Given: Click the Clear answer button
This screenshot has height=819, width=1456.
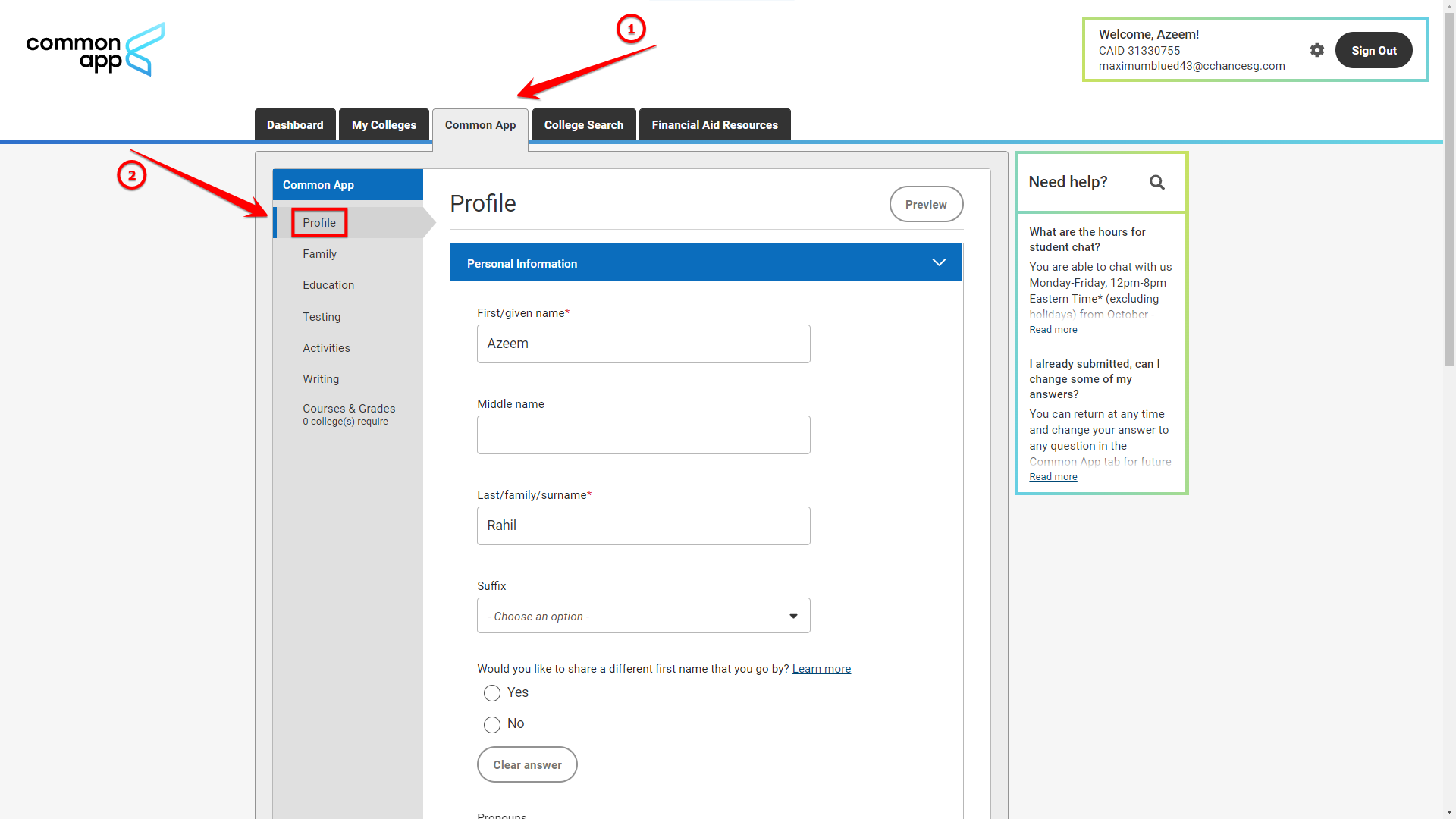Looking at the screenshot, I should tap(527, 765).
